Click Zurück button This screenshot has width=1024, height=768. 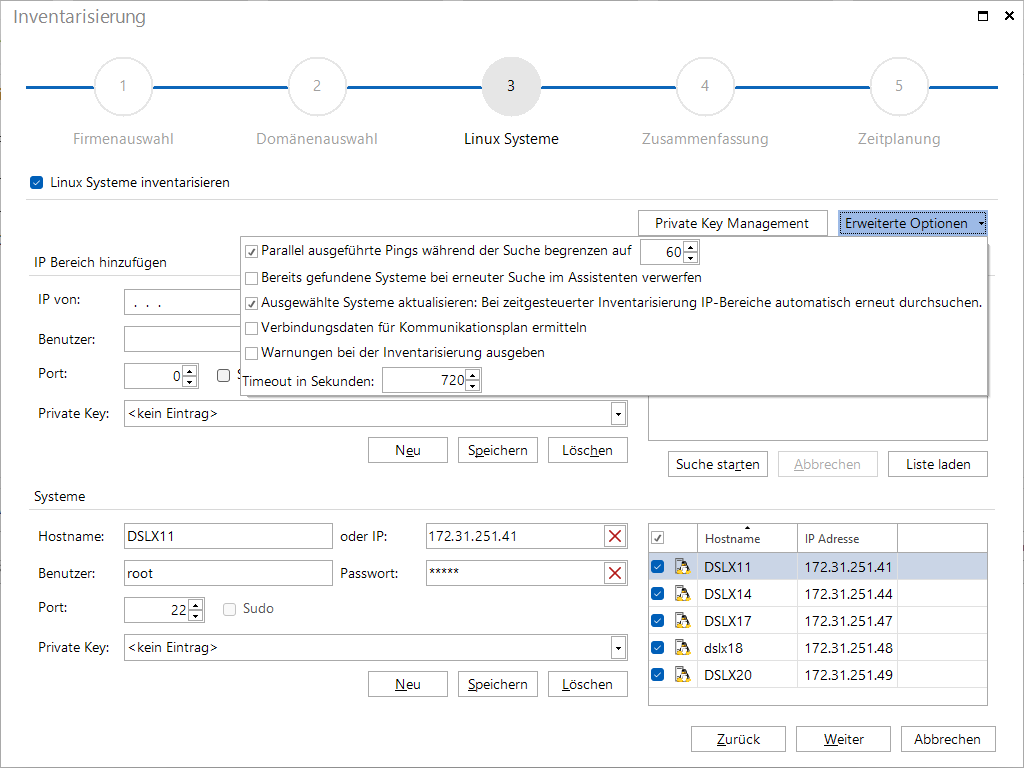739,739
